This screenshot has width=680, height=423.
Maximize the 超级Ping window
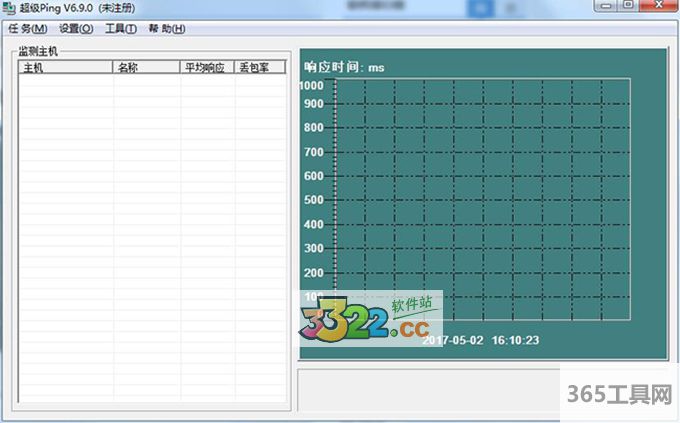tap(627, 6)
